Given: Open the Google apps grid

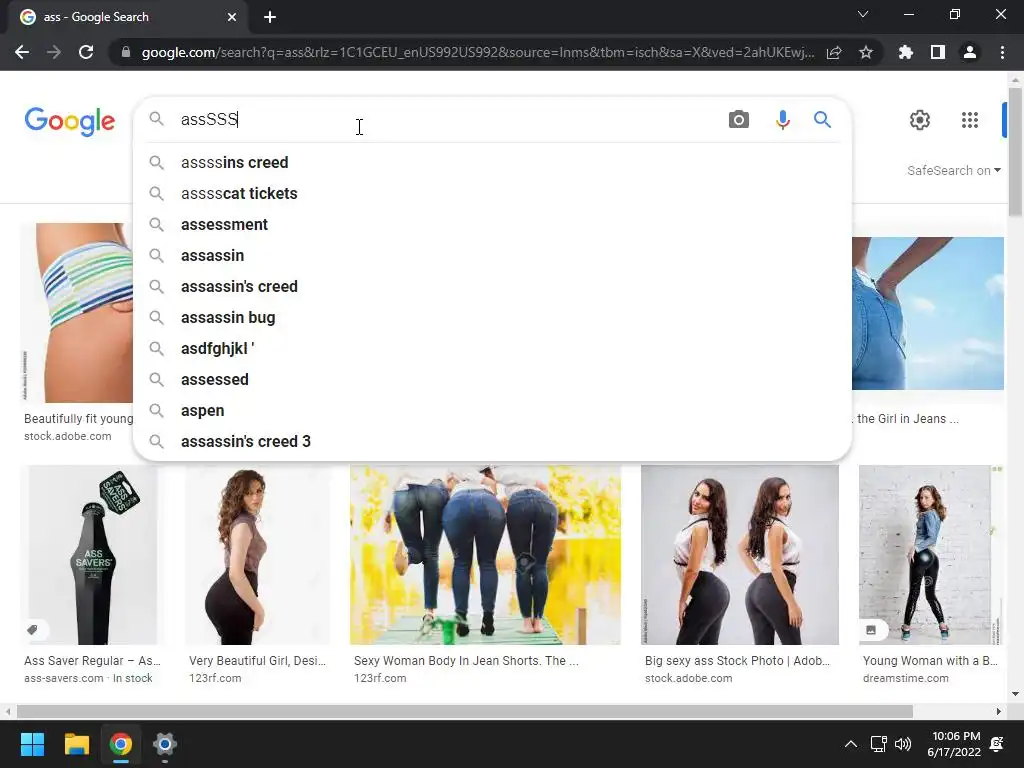Looking at the screenshot, I should tap(970, 120).
